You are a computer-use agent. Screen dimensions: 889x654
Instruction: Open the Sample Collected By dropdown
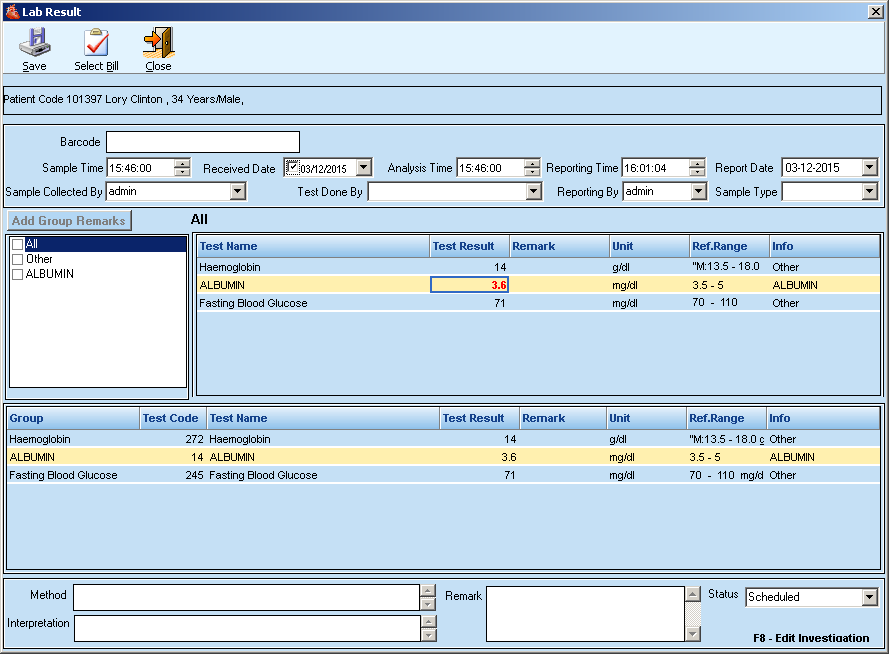[x=238, y=191]
